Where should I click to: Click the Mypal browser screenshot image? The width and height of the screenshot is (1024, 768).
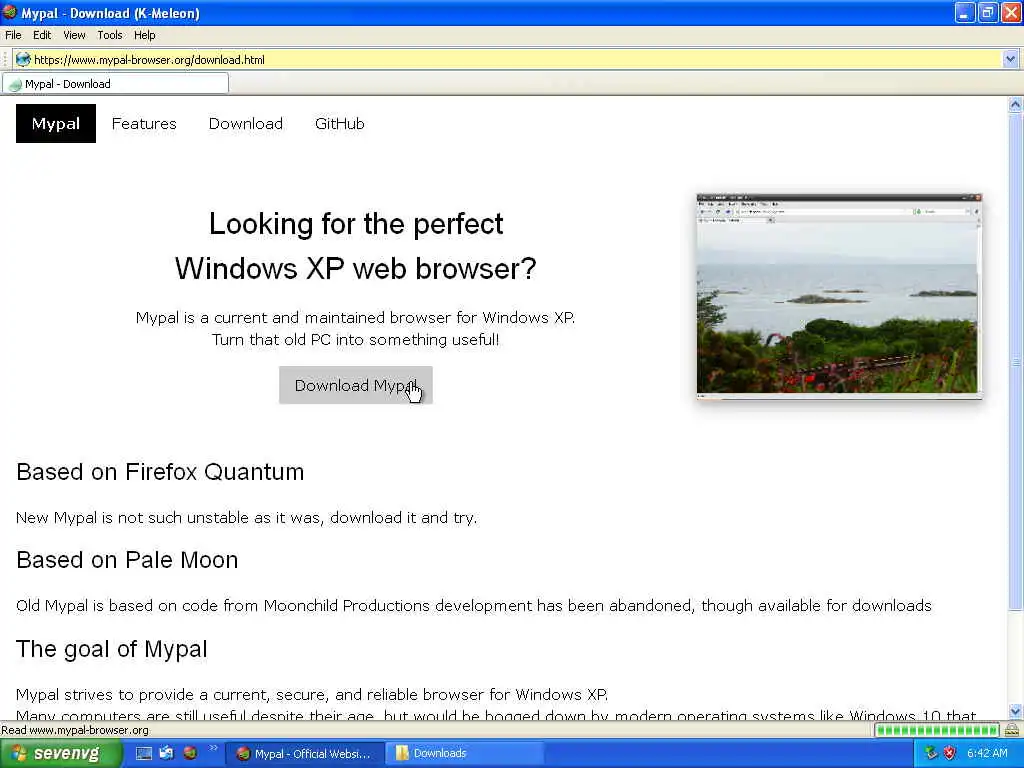click(839, 295)
